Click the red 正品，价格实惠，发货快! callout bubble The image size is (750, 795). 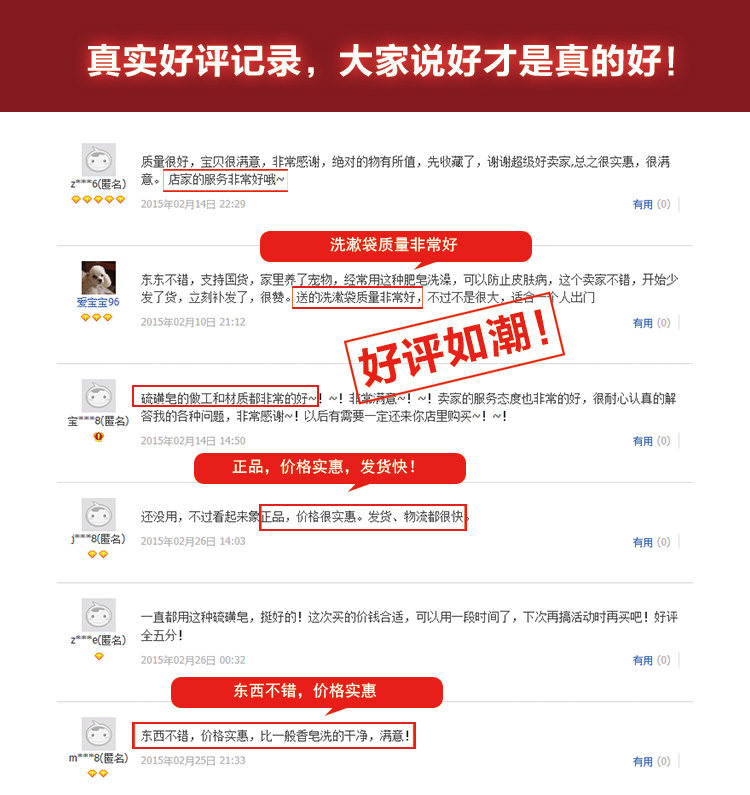330,469
